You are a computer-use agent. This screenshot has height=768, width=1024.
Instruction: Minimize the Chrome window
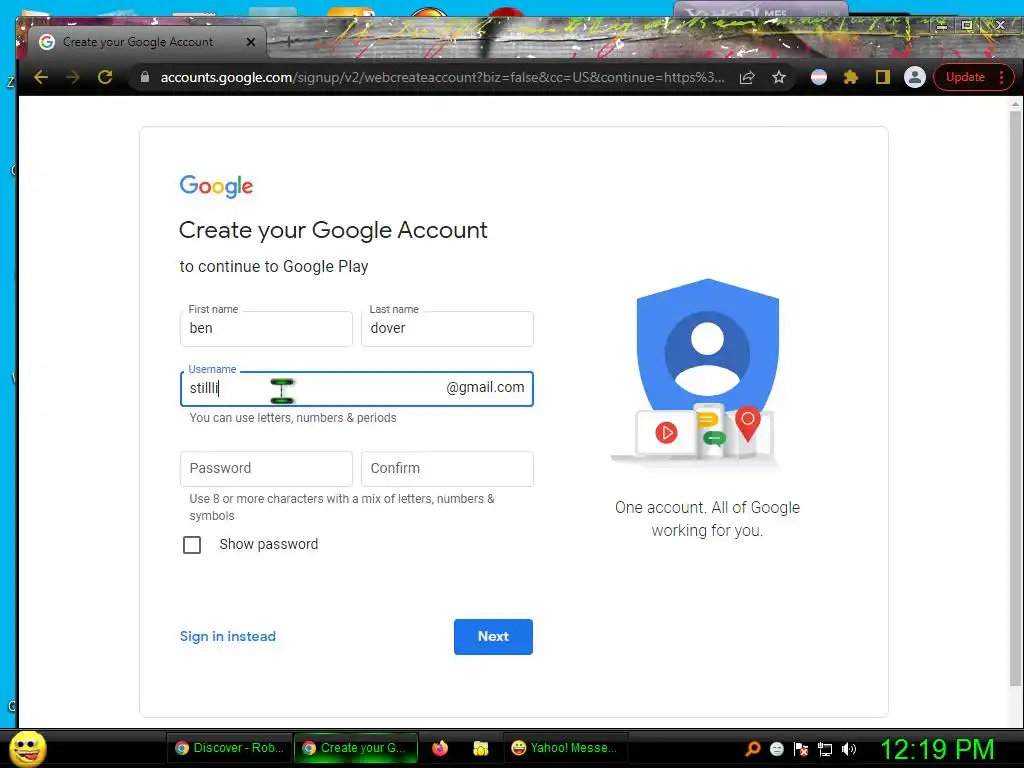(941, 25)
